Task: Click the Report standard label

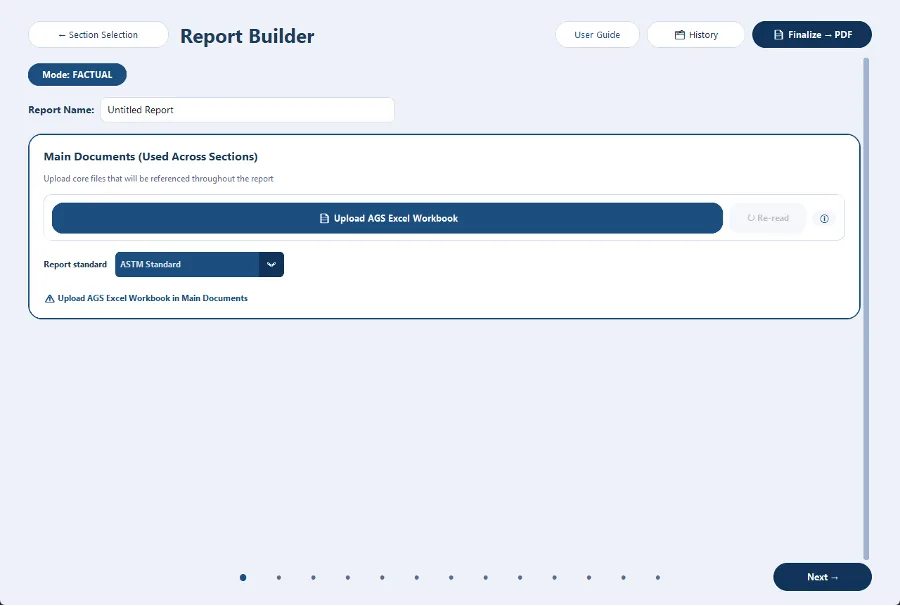Action: coord(75,265)
